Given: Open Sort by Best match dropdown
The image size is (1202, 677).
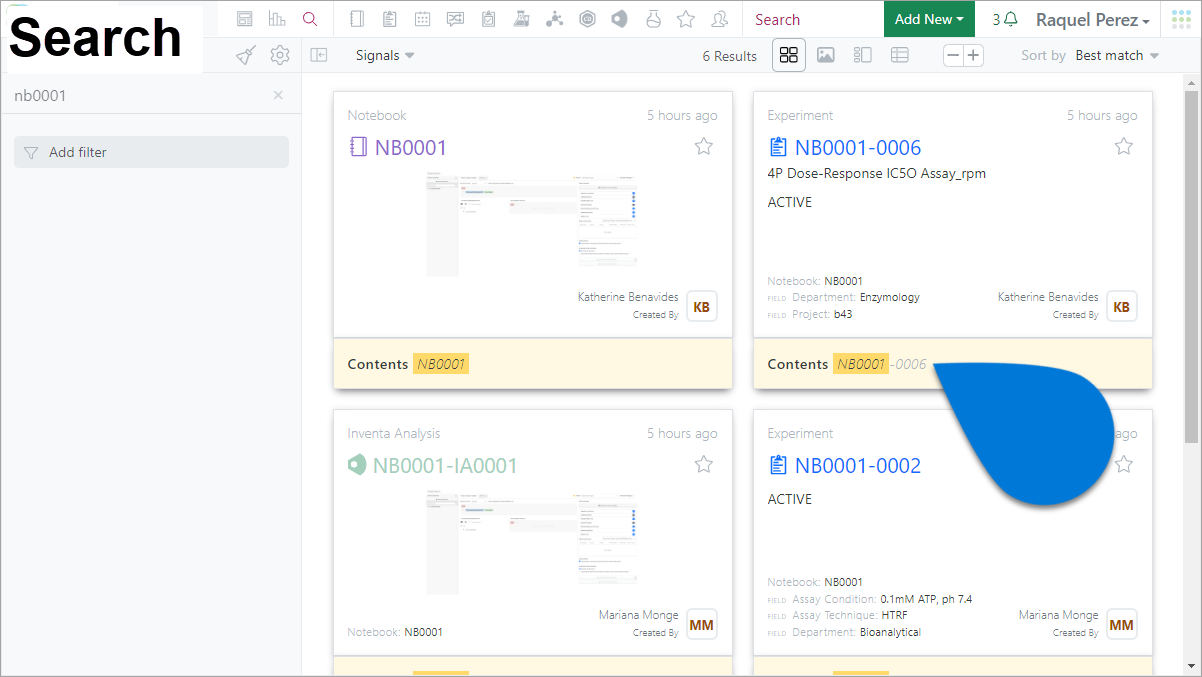Looking at the screenshot, I should point(1117,55).
